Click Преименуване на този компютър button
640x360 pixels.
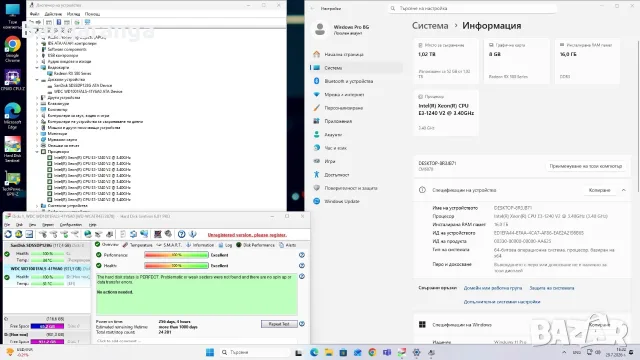(x=585, y=166)
